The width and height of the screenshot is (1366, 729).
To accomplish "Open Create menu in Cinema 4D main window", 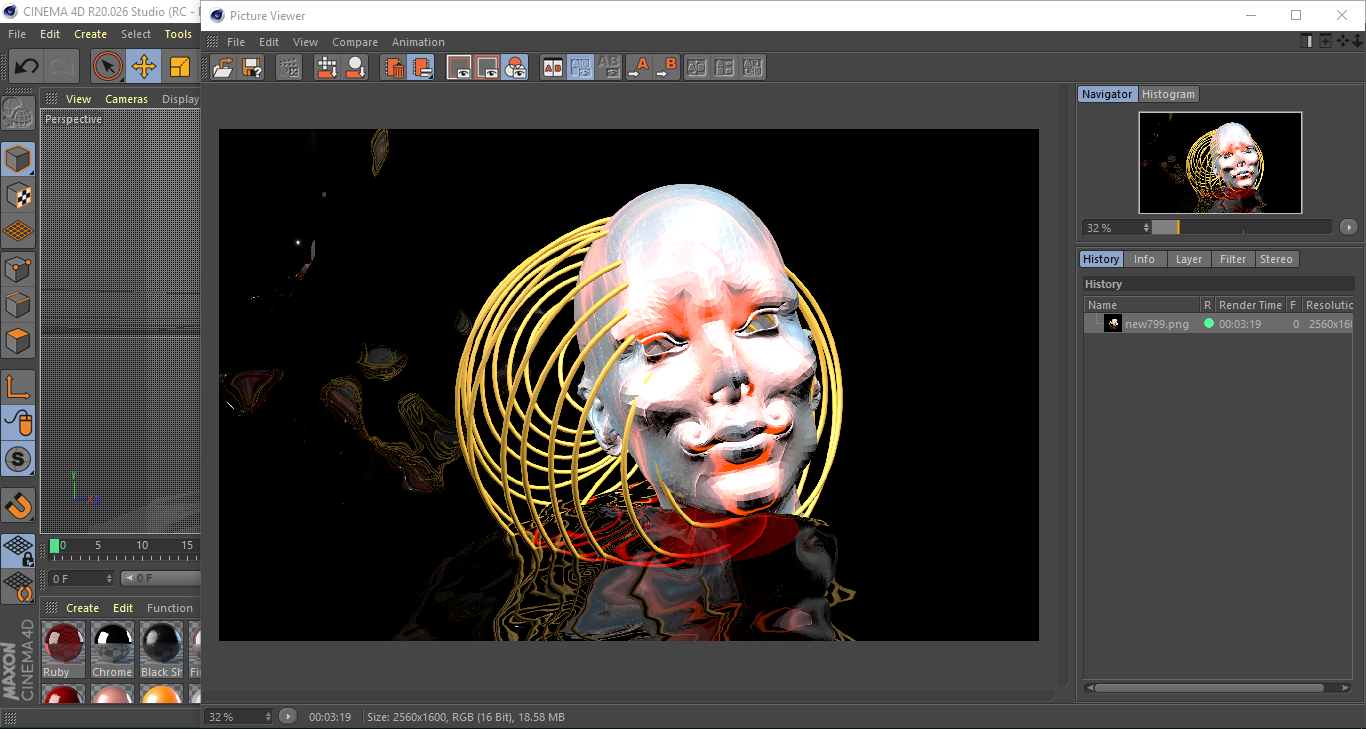I will [x=90, y=34].
